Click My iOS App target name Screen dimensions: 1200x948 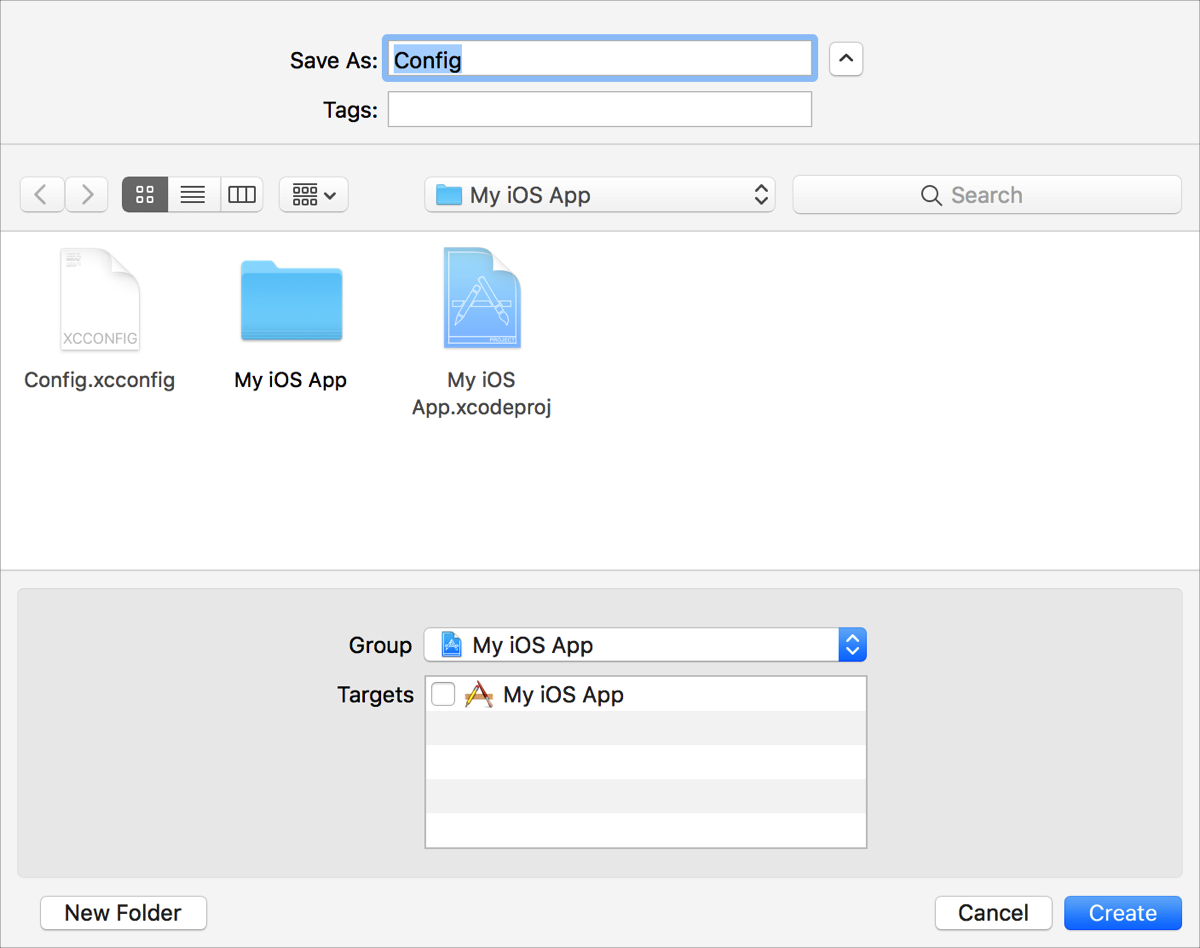click(x=564, y=694)
